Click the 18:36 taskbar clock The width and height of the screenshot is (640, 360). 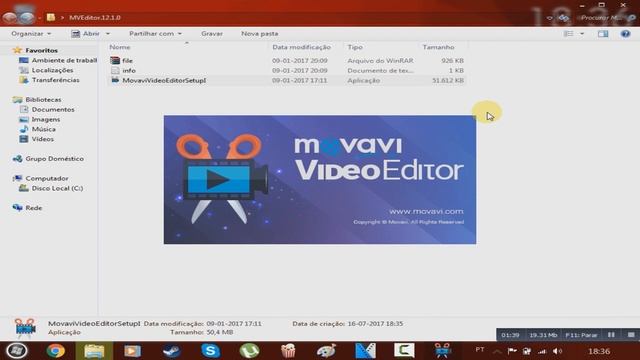[x=599, y=351]
